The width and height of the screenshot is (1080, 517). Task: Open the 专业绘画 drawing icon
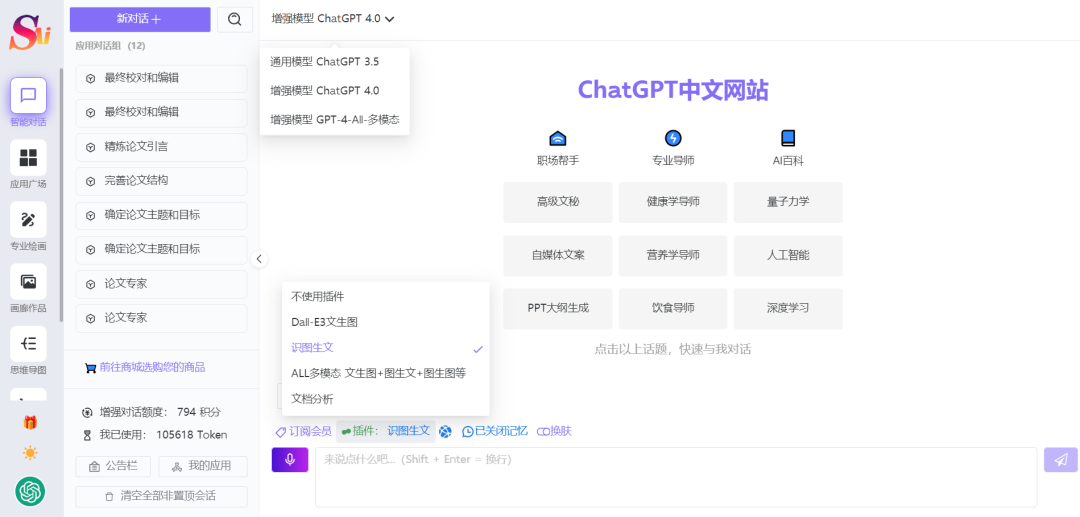coord(28,220)
